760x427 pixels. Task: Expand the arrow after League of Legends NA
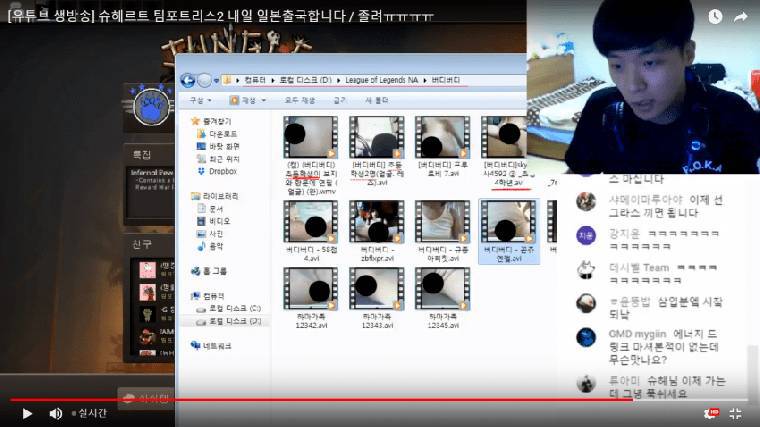pyautogui.click(x=425, y=80)
